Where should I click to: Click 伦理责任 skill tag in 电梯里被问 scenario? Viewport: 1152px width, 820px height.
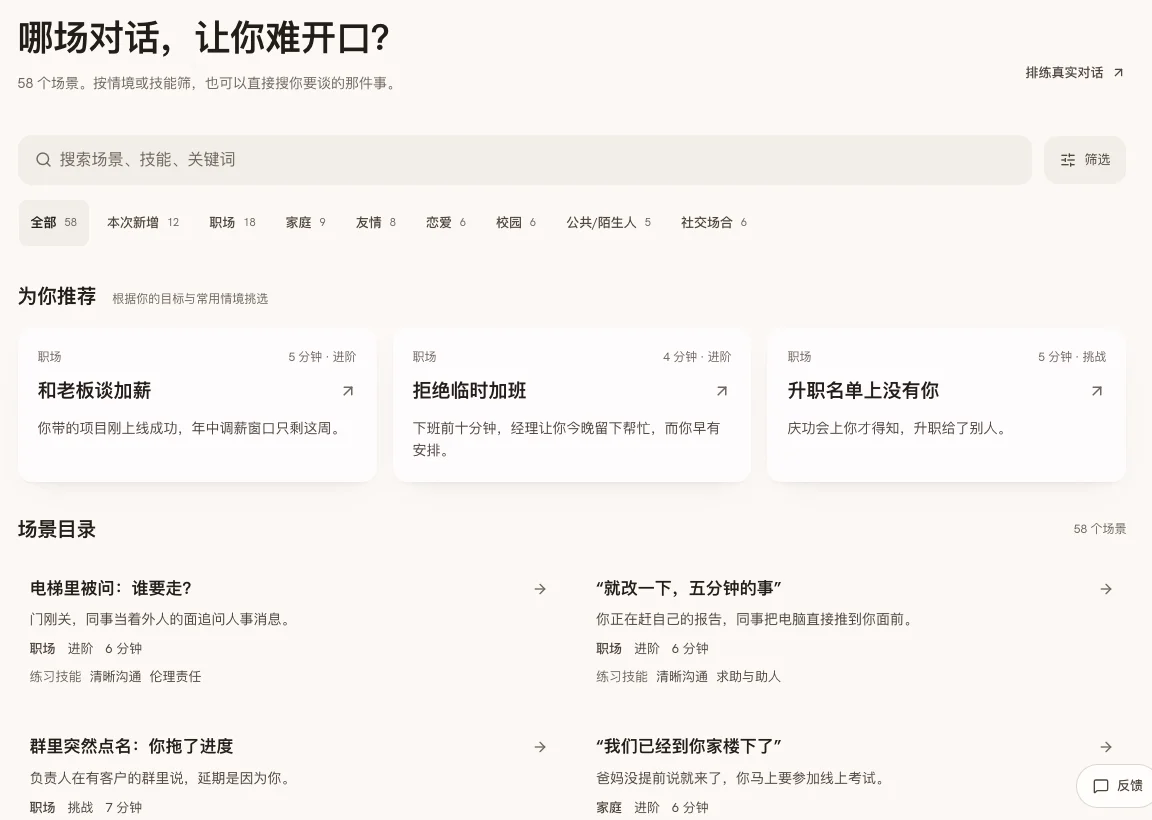click(x=175, y=677)
